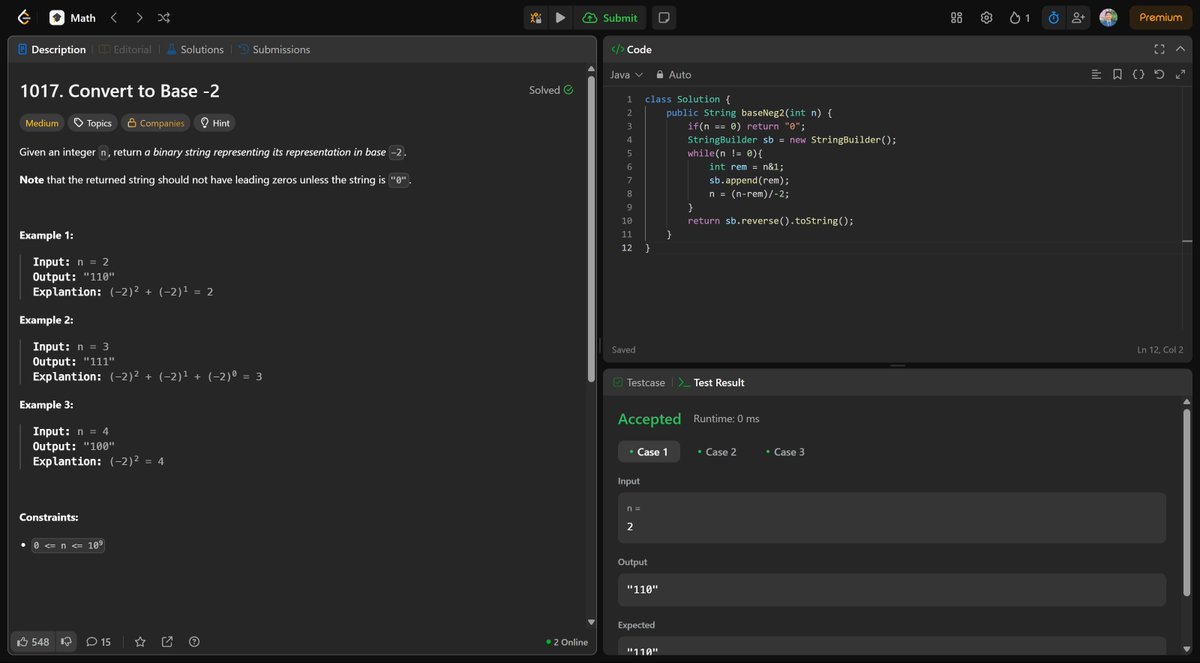Click the Runtime: 0 ms text
This screenshot has width=1200, height=663.
727,419
